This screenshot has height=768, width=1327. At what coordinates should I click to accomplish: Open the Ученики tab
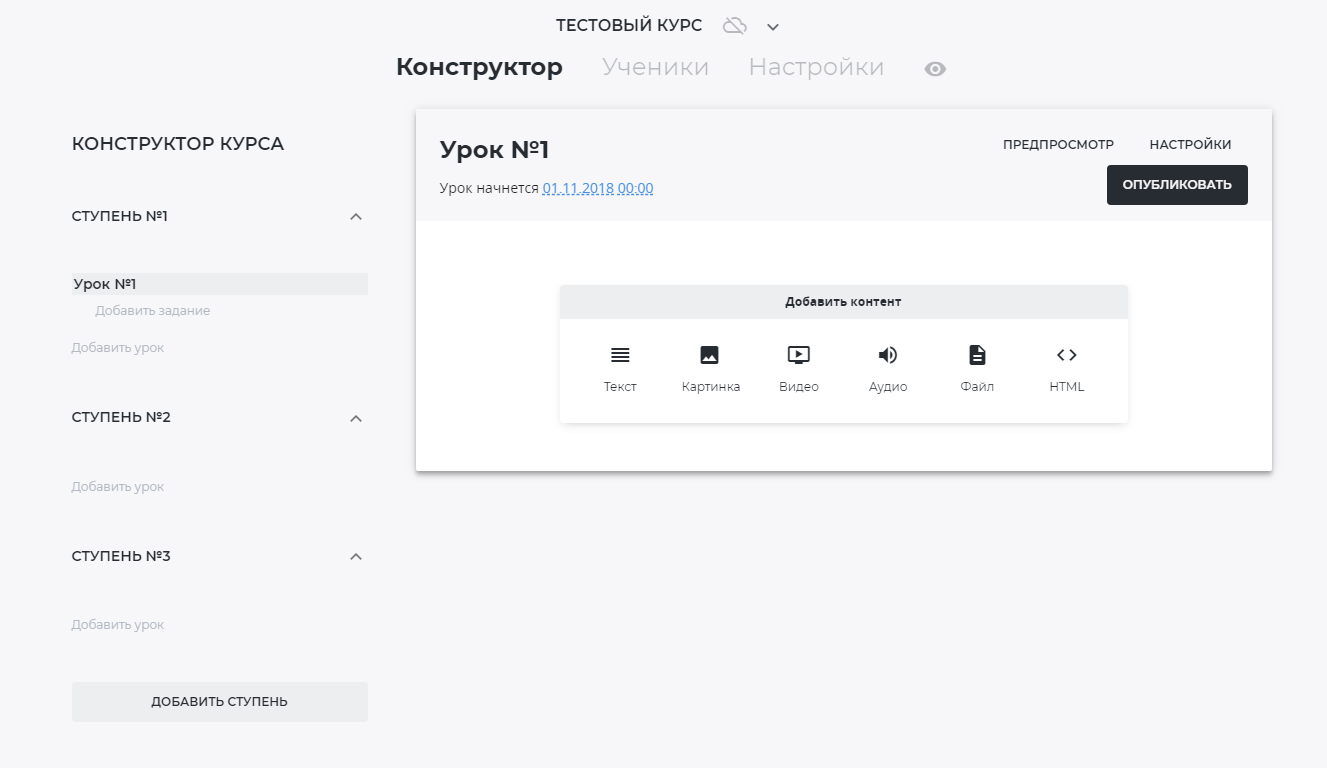[x=655, y=67]
